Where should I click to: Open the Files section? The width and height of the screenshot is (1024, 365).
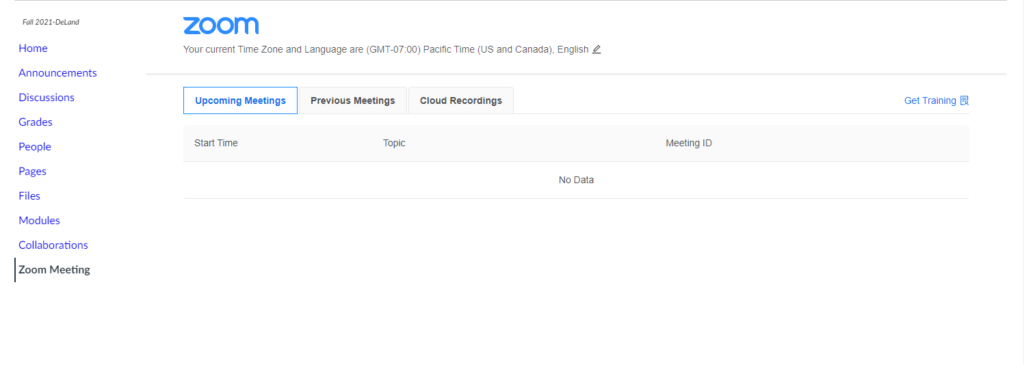(29, 196)
